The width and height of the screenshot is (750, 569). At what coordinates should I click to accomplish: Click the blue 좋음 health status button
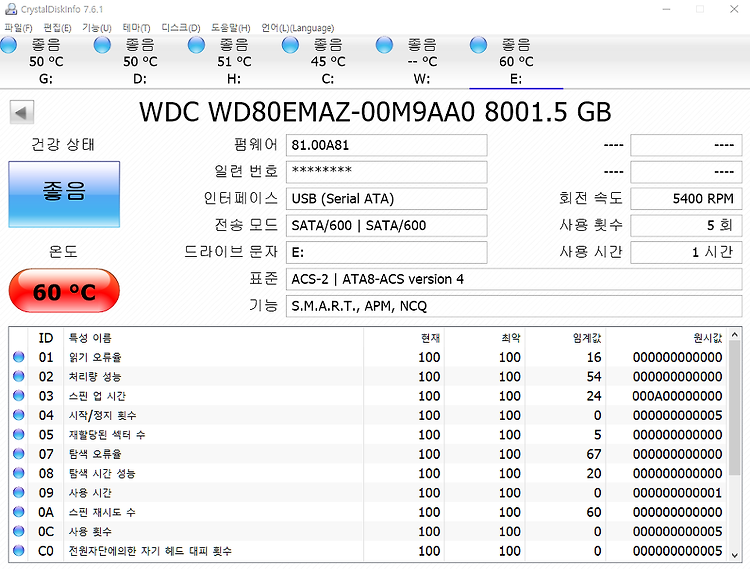click(64, 194)
